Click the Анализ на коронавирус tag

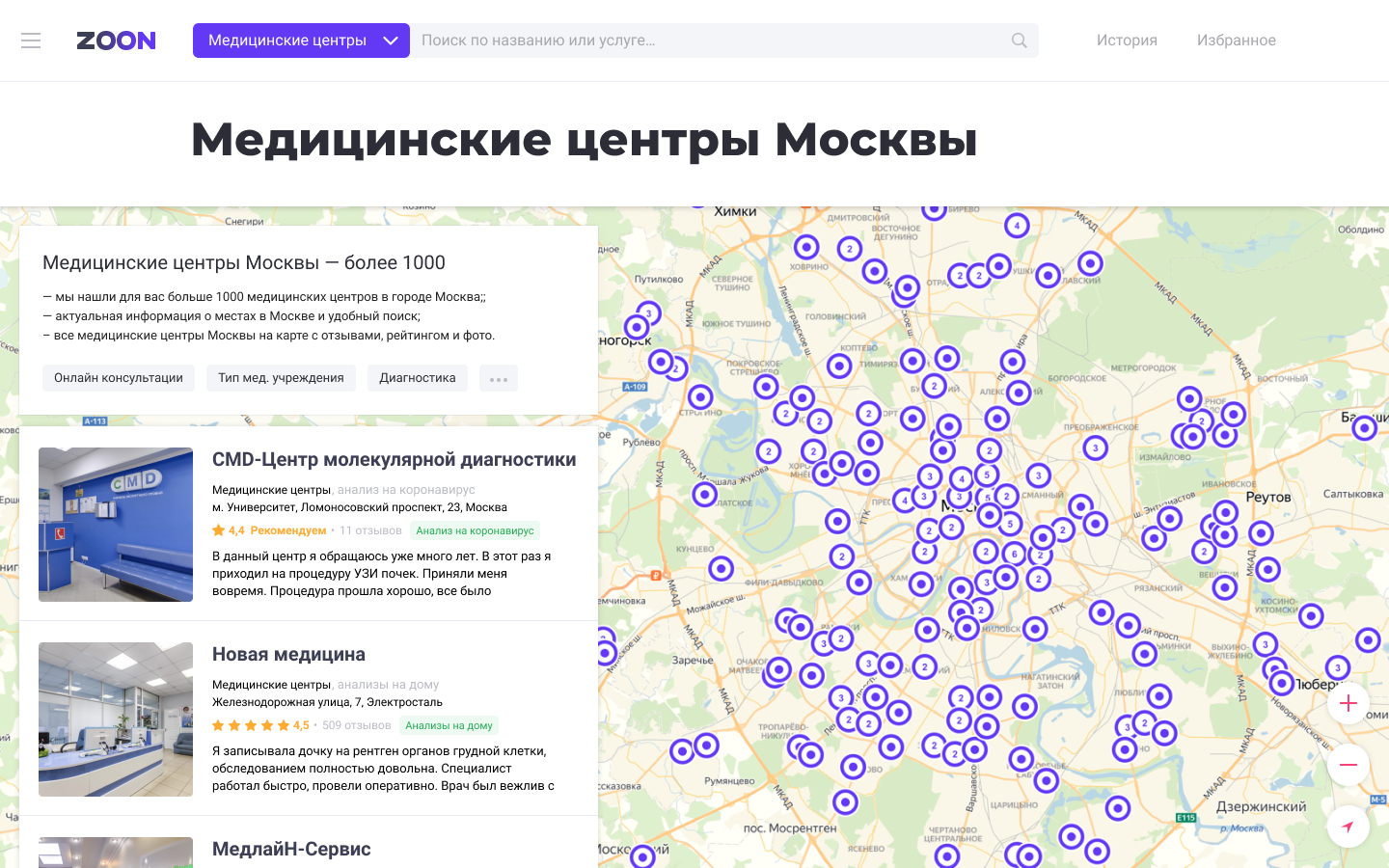point(475,530)
